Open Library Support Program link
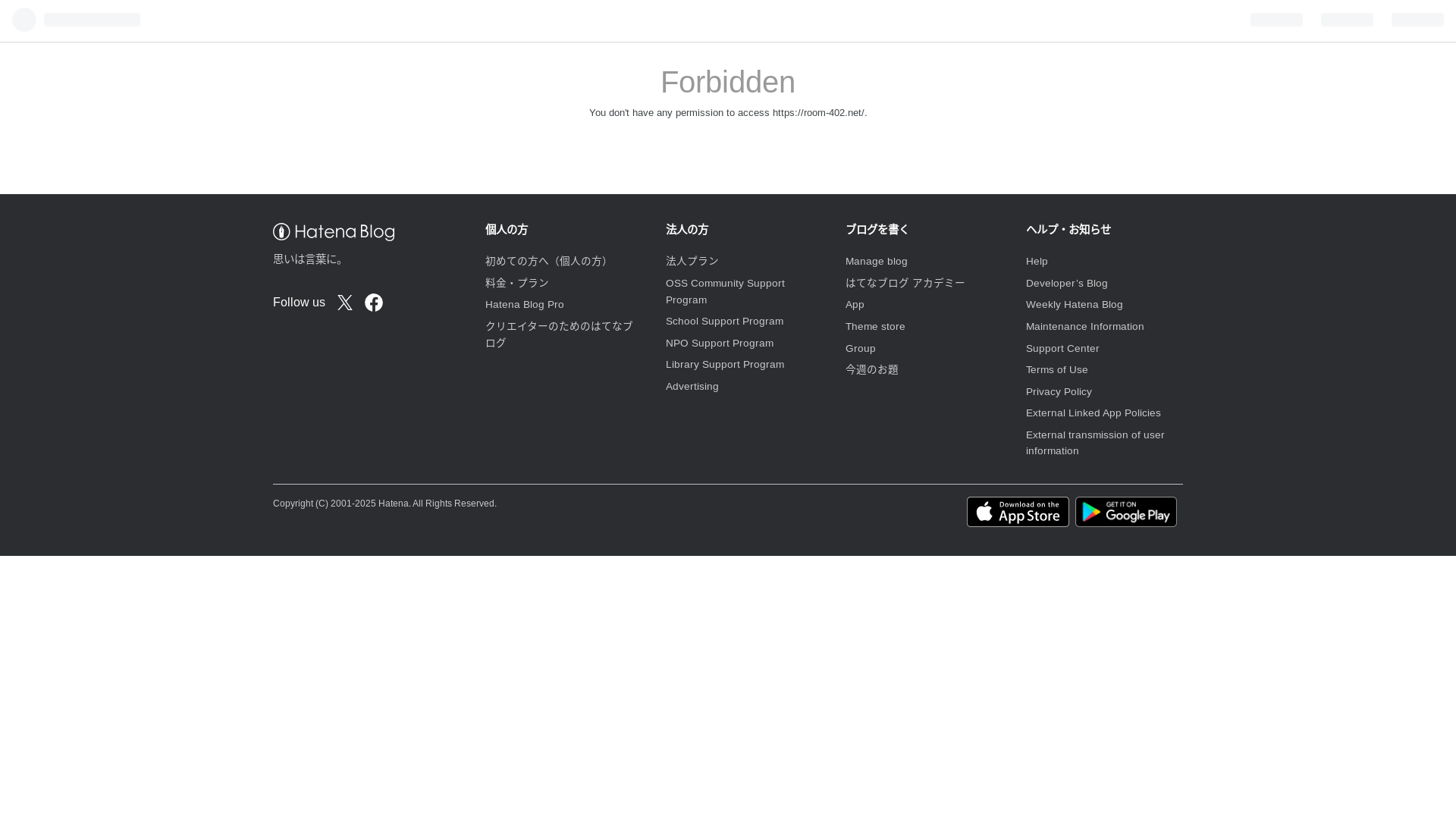 coord(725,365)
